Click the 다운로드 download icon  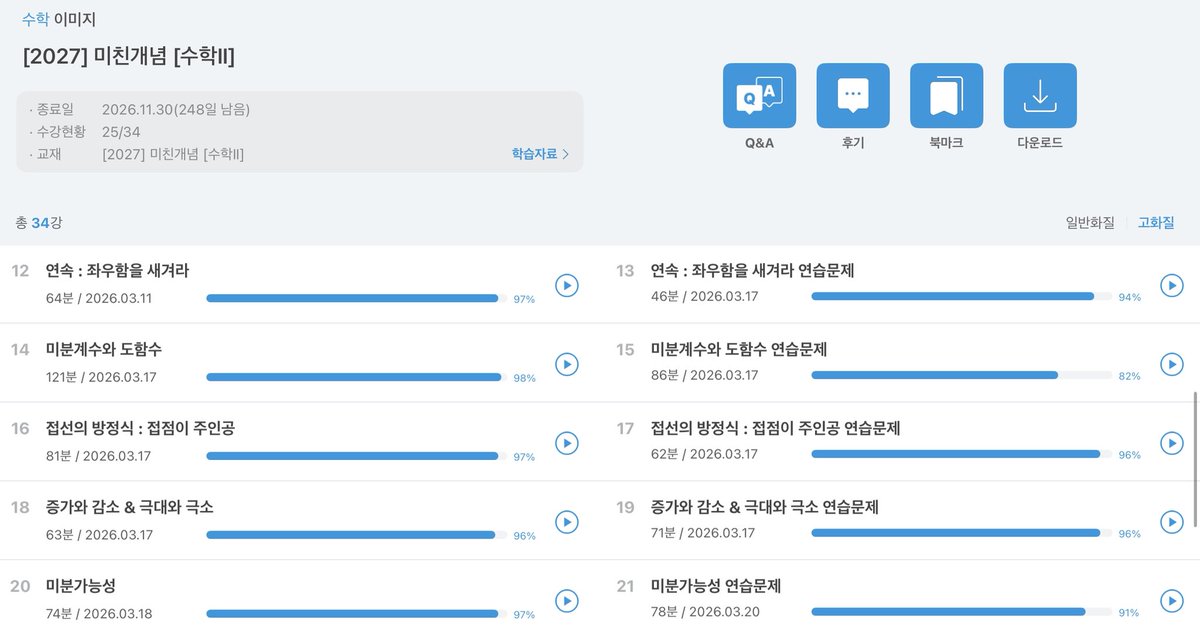(1040, 96)
